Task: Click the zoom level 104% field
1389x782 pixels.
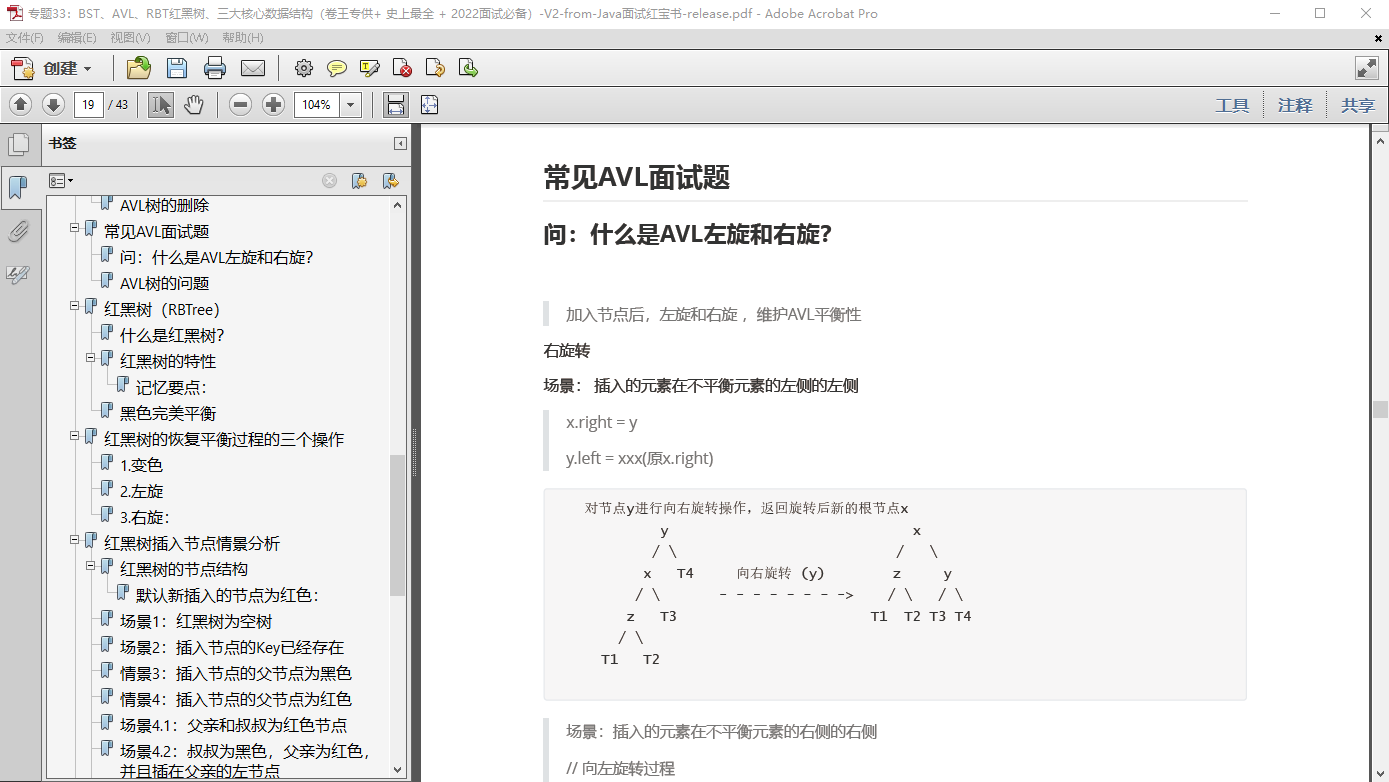Action: point(317,104)
